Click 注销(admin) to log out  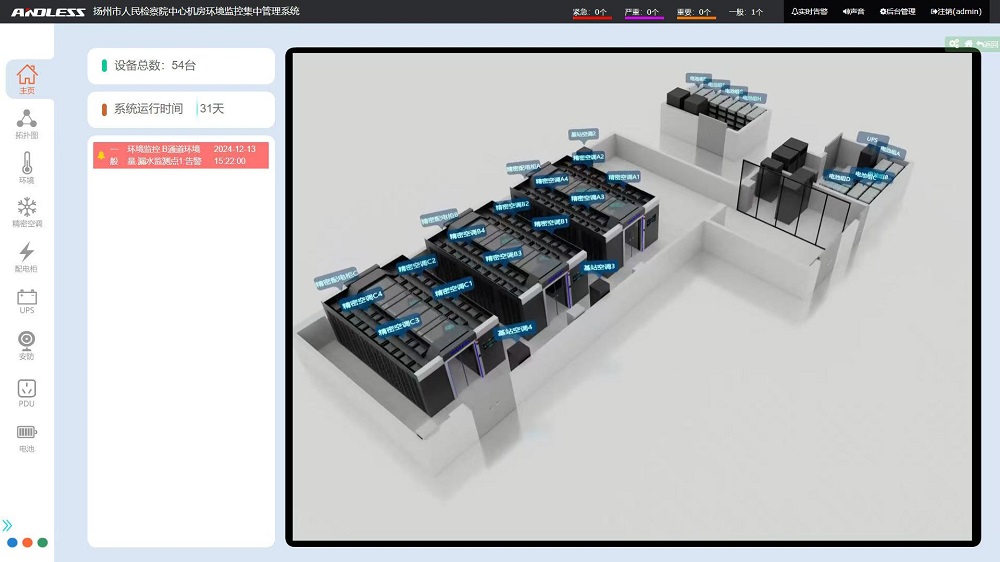point(956,12)
